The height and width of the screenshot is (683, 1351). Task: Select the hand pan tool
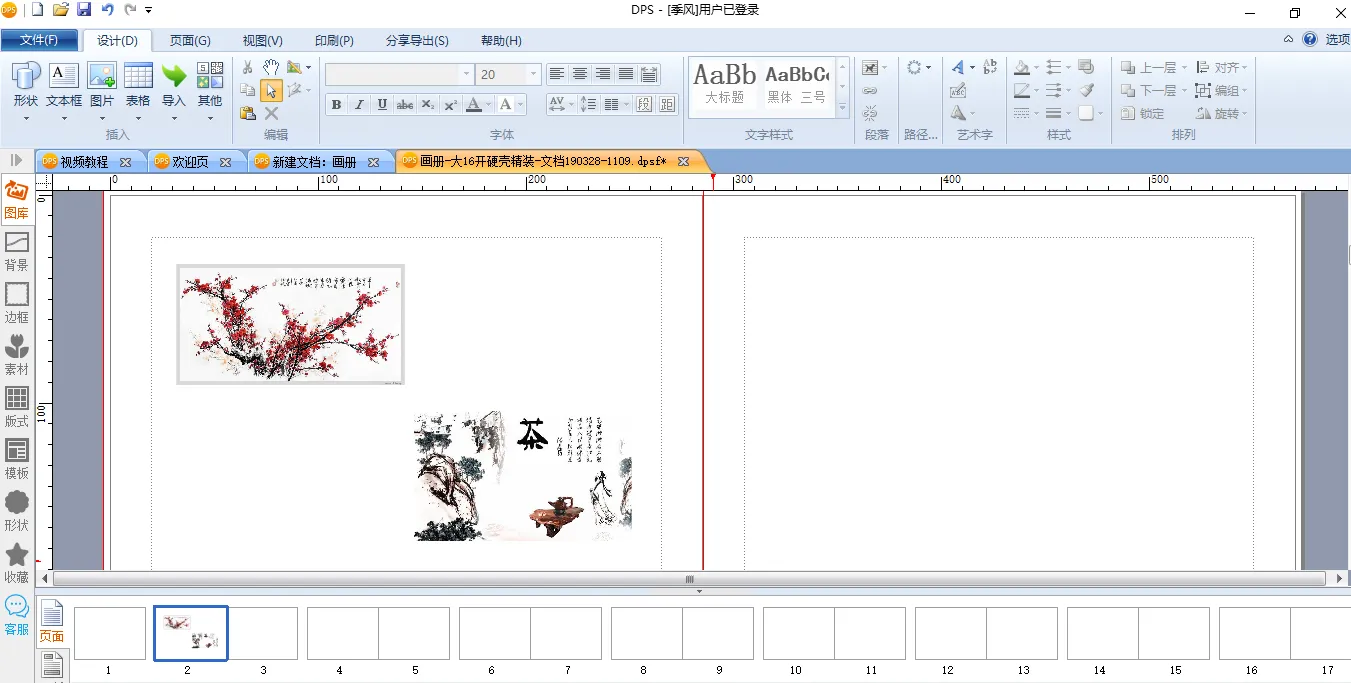270,67
